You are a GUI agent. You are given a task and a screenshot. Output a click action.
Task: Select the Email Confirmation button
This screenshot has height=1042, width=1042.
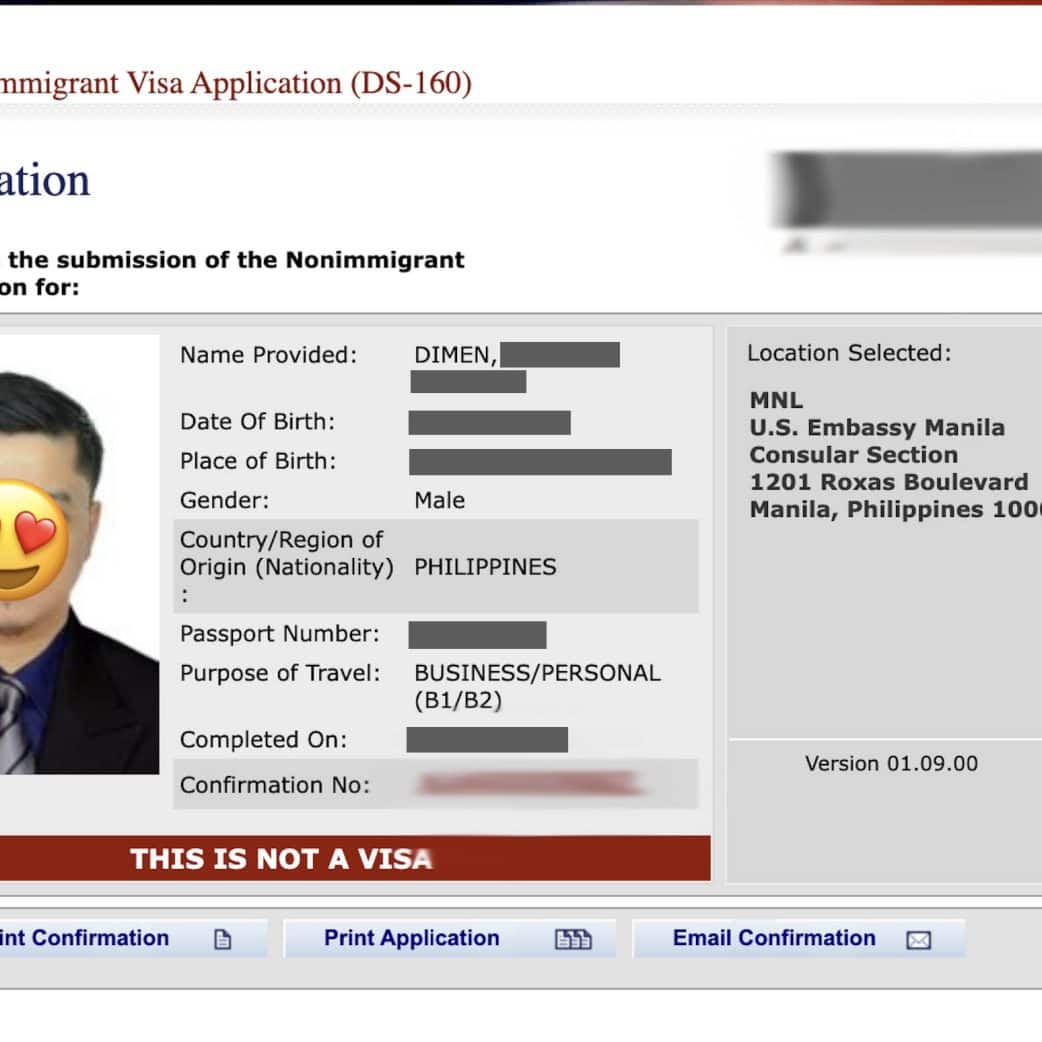pos(774,938)
